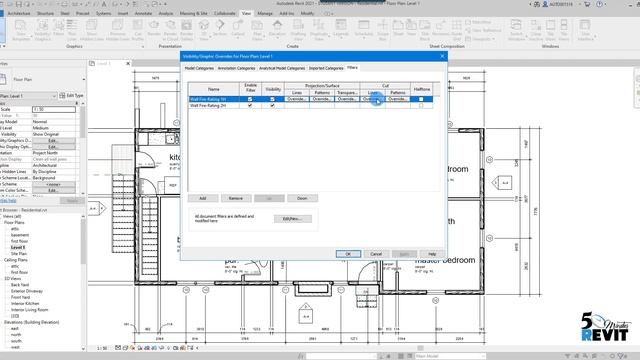Switch to Annotation Categories tab

236,68
